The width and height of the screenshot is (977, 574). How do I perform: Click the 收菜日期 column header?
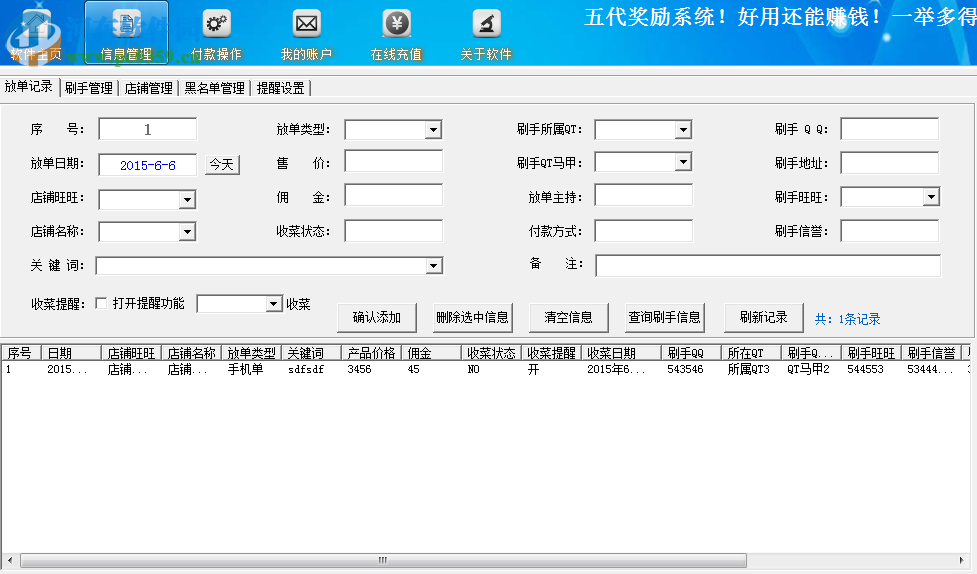point(621,353)
